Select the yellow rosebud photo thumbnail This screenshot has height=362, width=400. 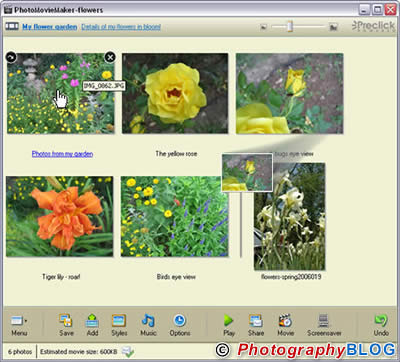click(x=290, y=93)
